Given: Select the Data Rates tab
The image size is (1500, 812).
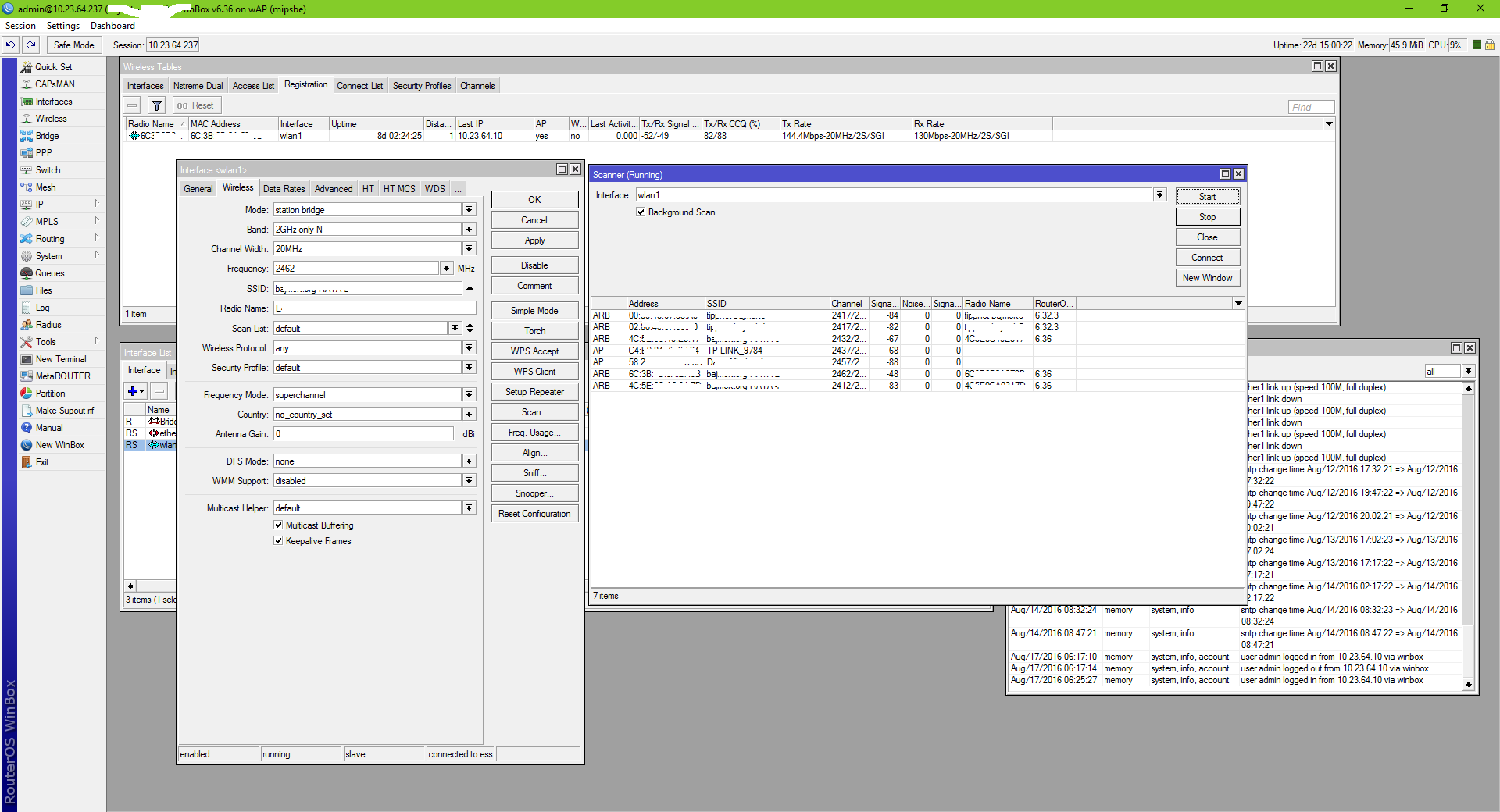Looking at the screenshot, I should click(284, 189).
